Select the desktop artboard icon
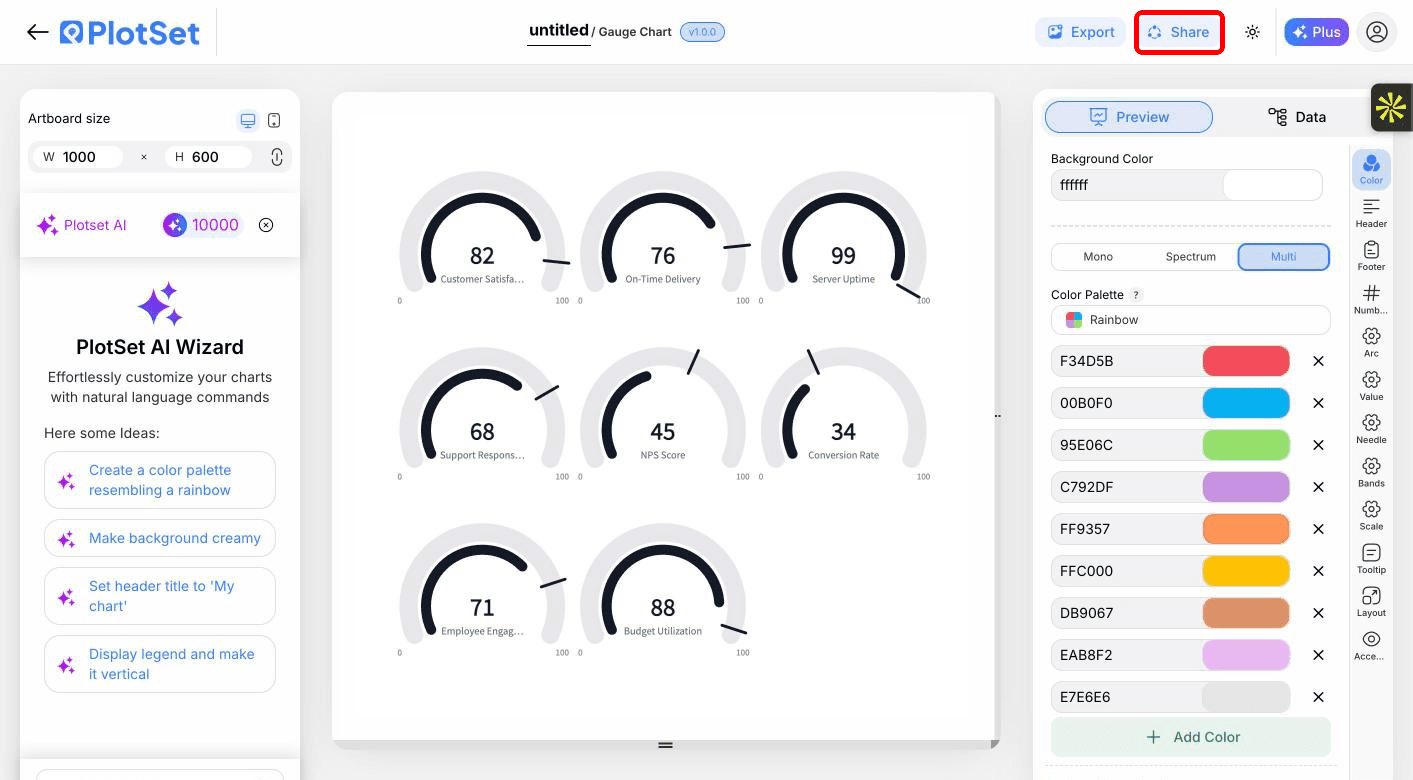 [247, 120]
